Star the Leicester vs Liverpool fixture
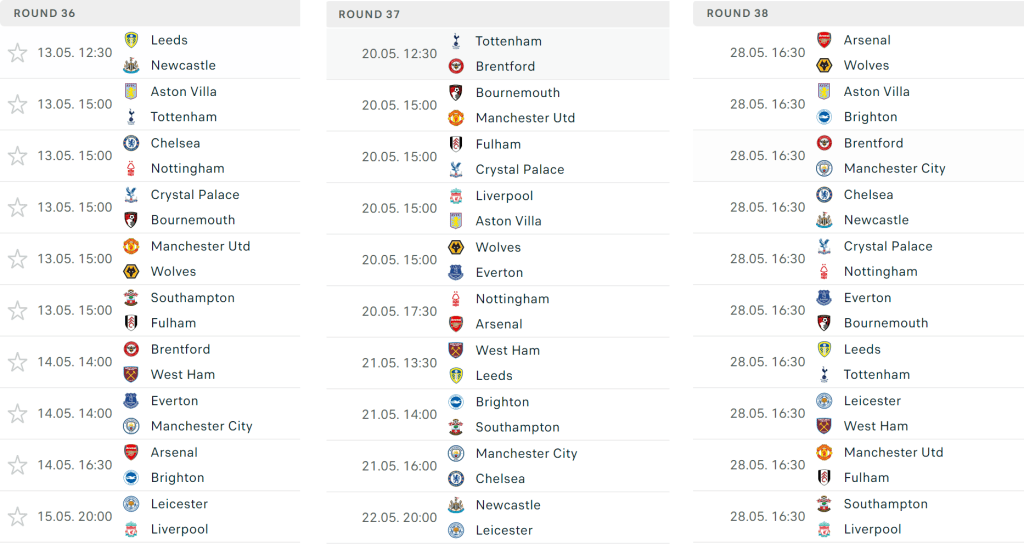Screen dimensions: 1024x545 coord(17,517)
